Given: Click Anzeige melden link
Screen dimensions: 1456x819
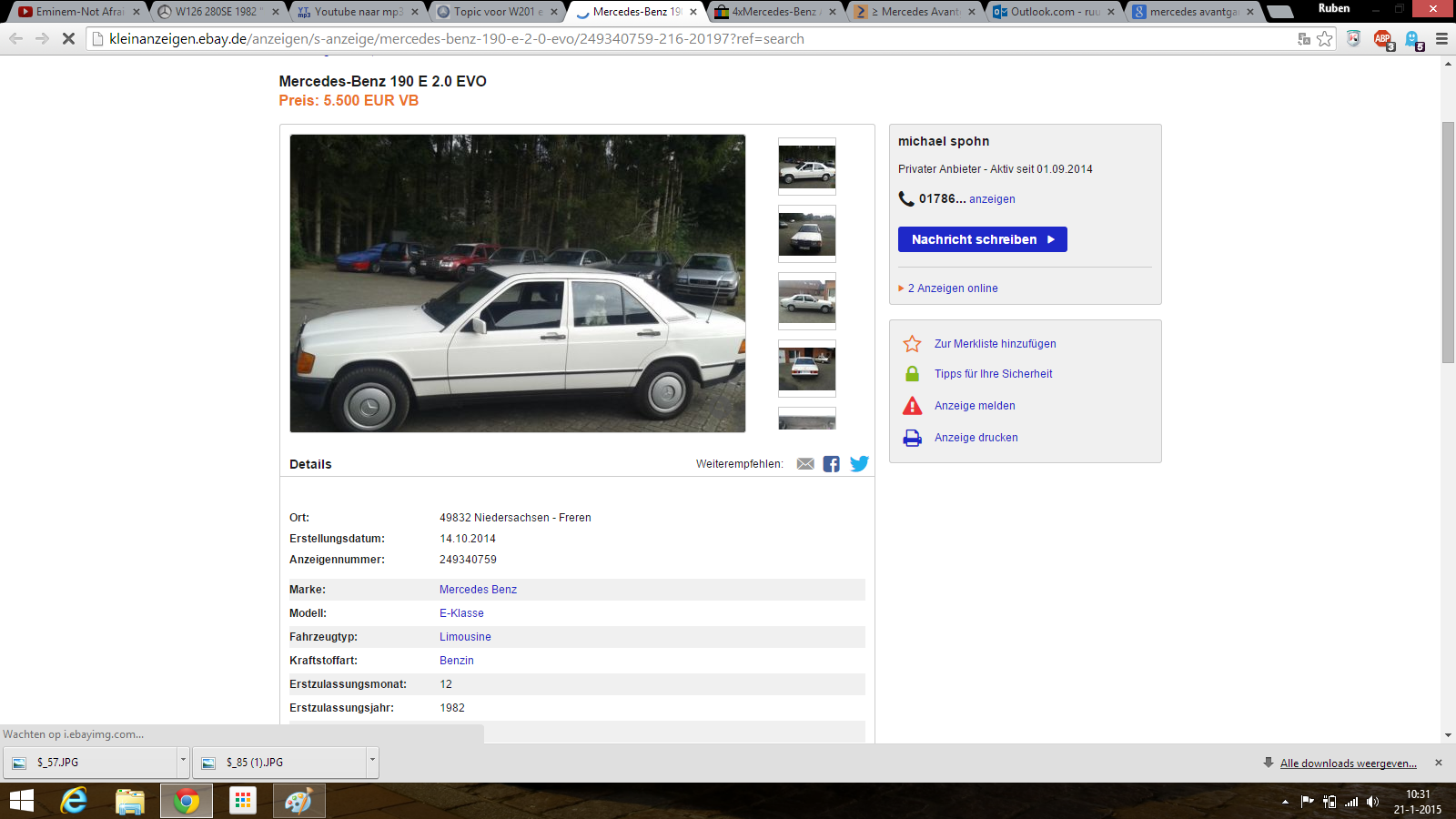Looking at the screenshot, I should click(975, 406).
